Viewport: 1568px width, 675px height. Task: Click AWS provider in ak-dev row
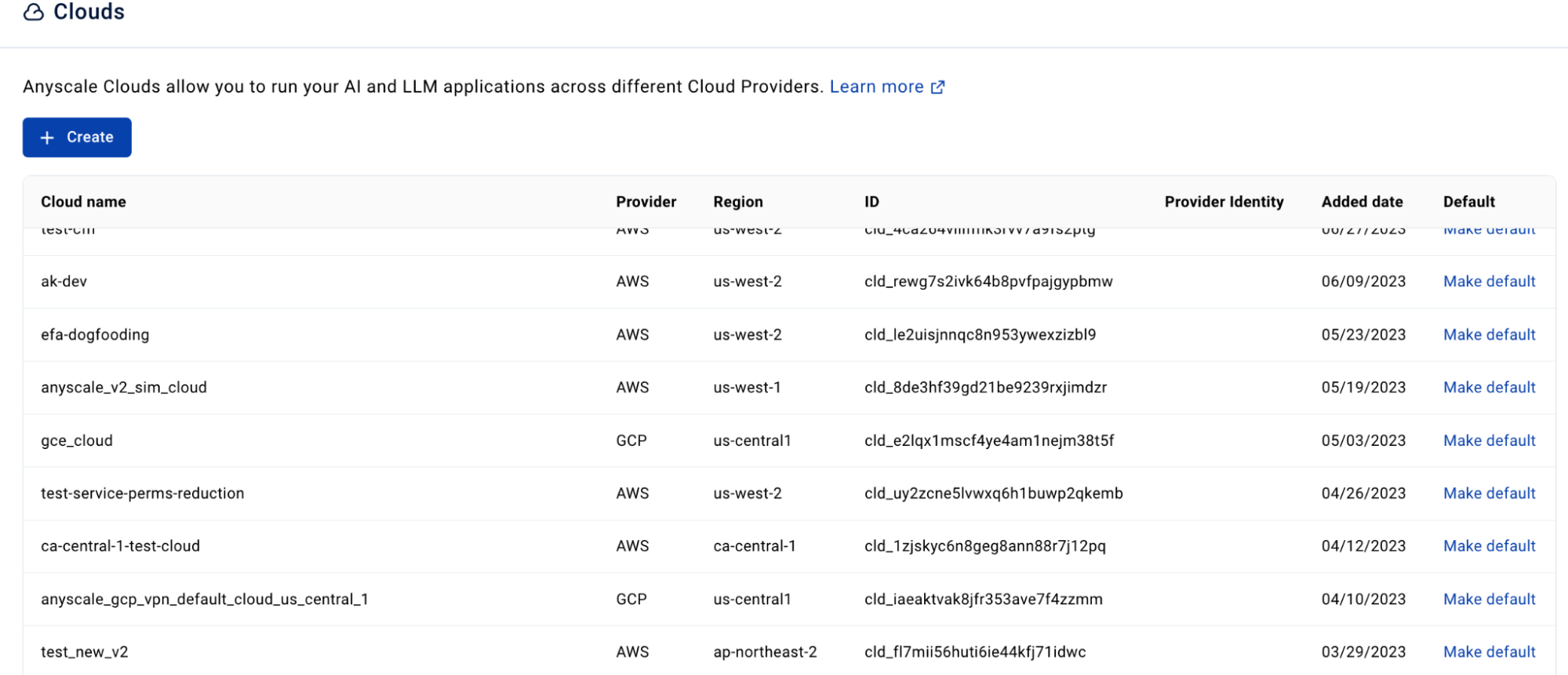(x=632, y=281)
